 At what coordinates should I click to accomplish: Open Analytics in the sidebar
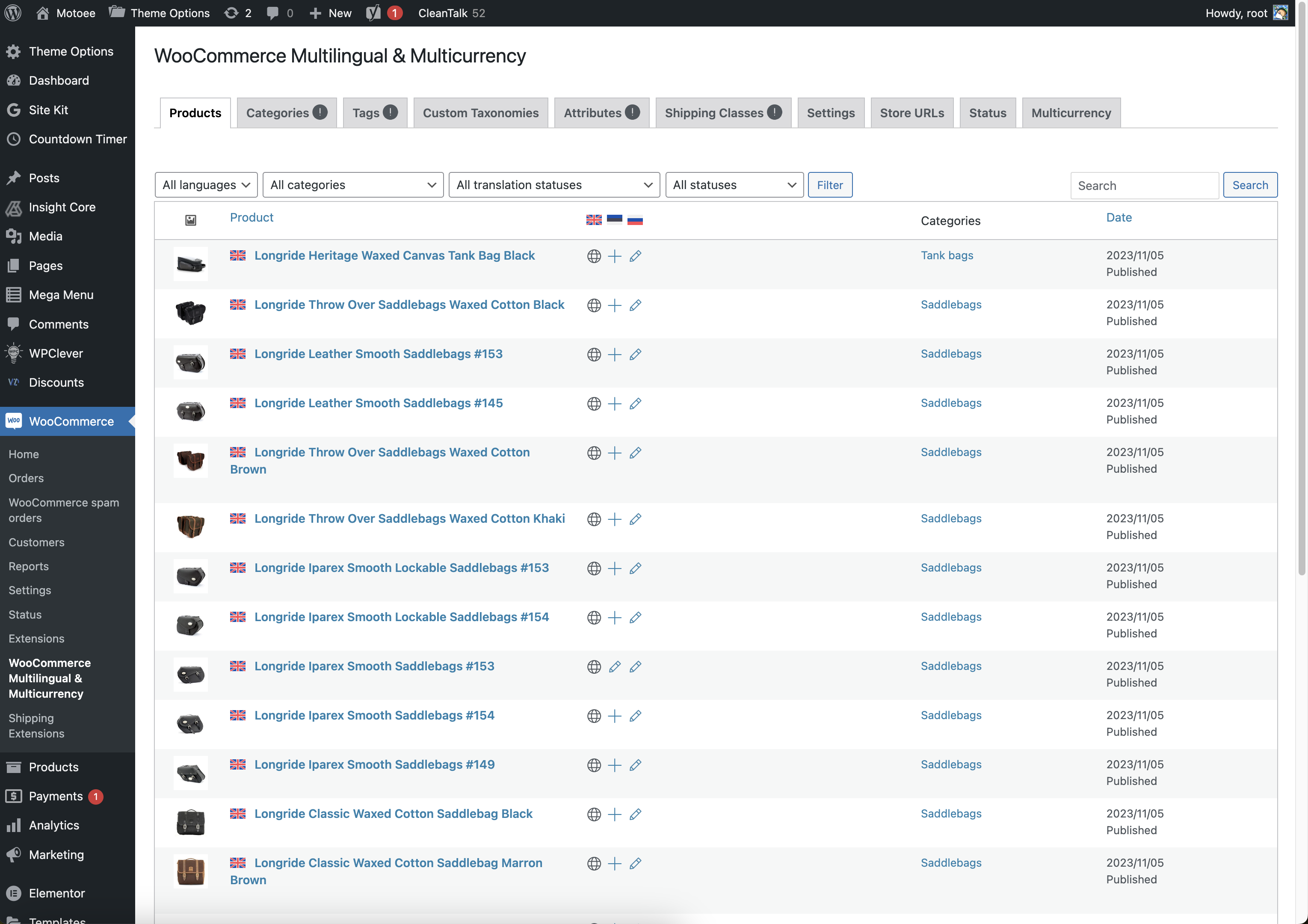tap(67, 825)
